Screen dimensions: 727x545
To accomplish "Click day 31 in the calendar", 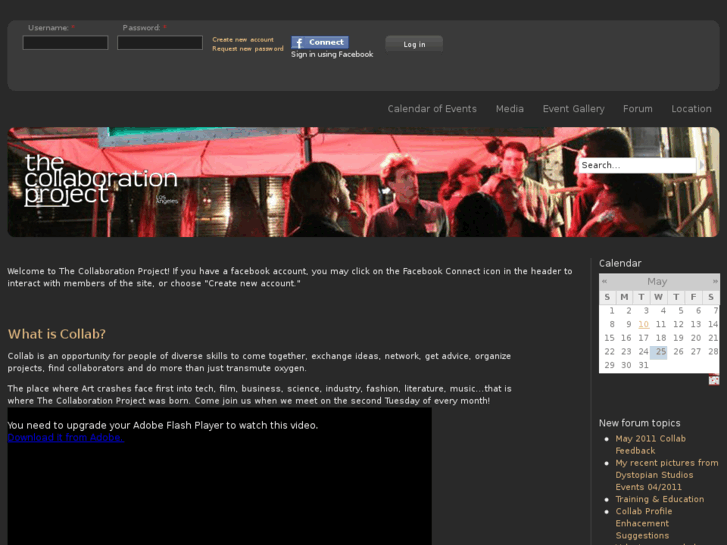I will (643, 365).
